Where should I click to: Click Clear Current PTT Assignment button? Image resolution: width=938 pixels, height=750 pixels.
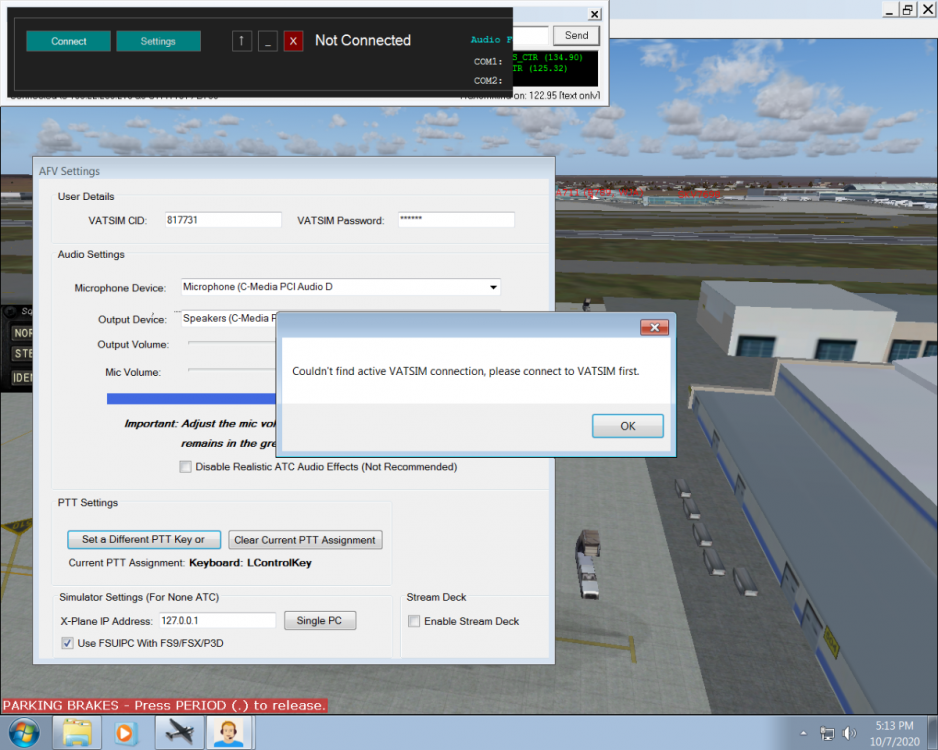tap(305, 540)
